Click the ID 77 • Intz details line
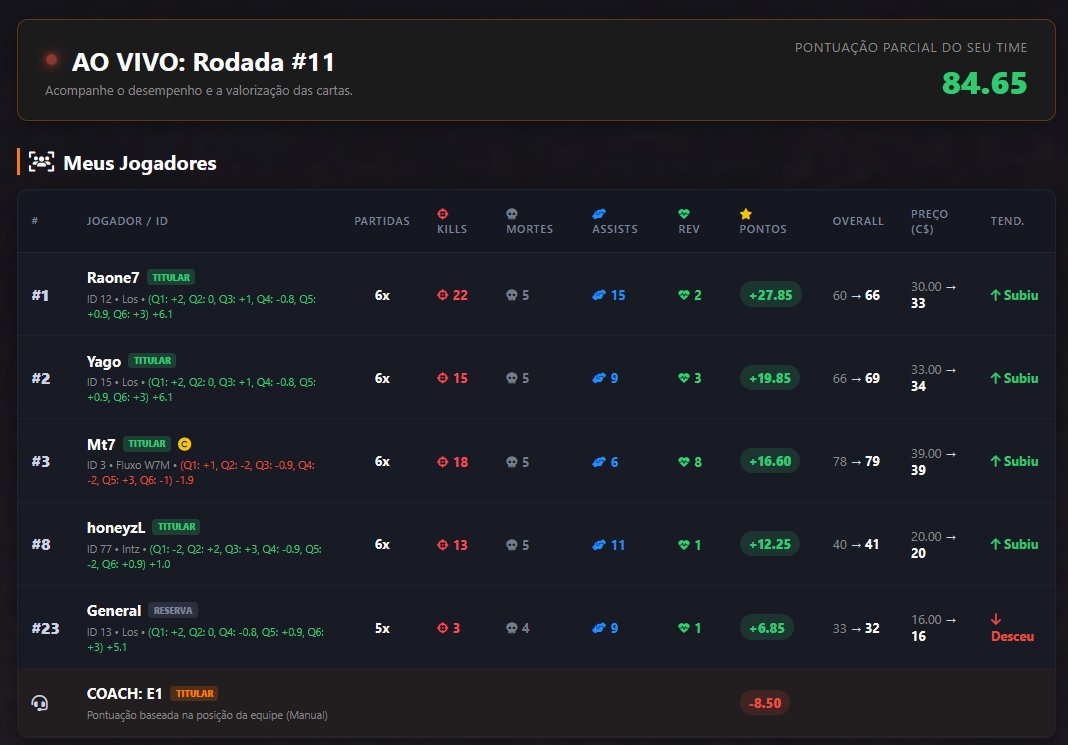The height and width of the screenshot is (745, 1068). click(204, 556)
